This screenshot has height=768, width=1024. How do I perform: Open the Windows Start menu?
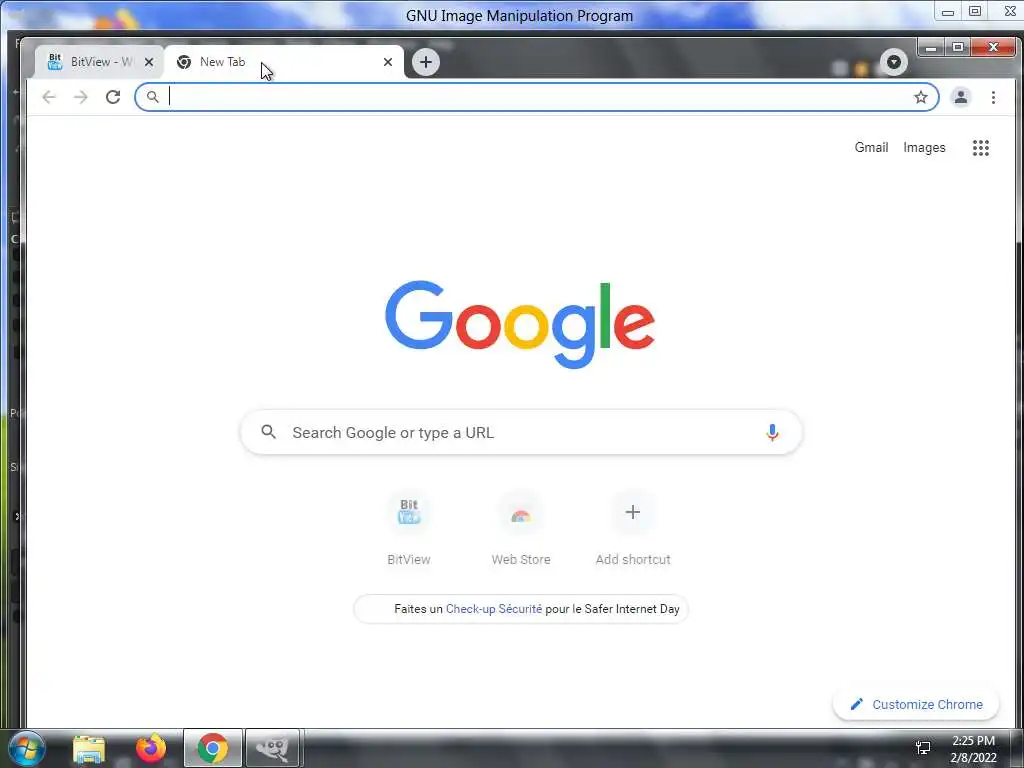[26, 748]
